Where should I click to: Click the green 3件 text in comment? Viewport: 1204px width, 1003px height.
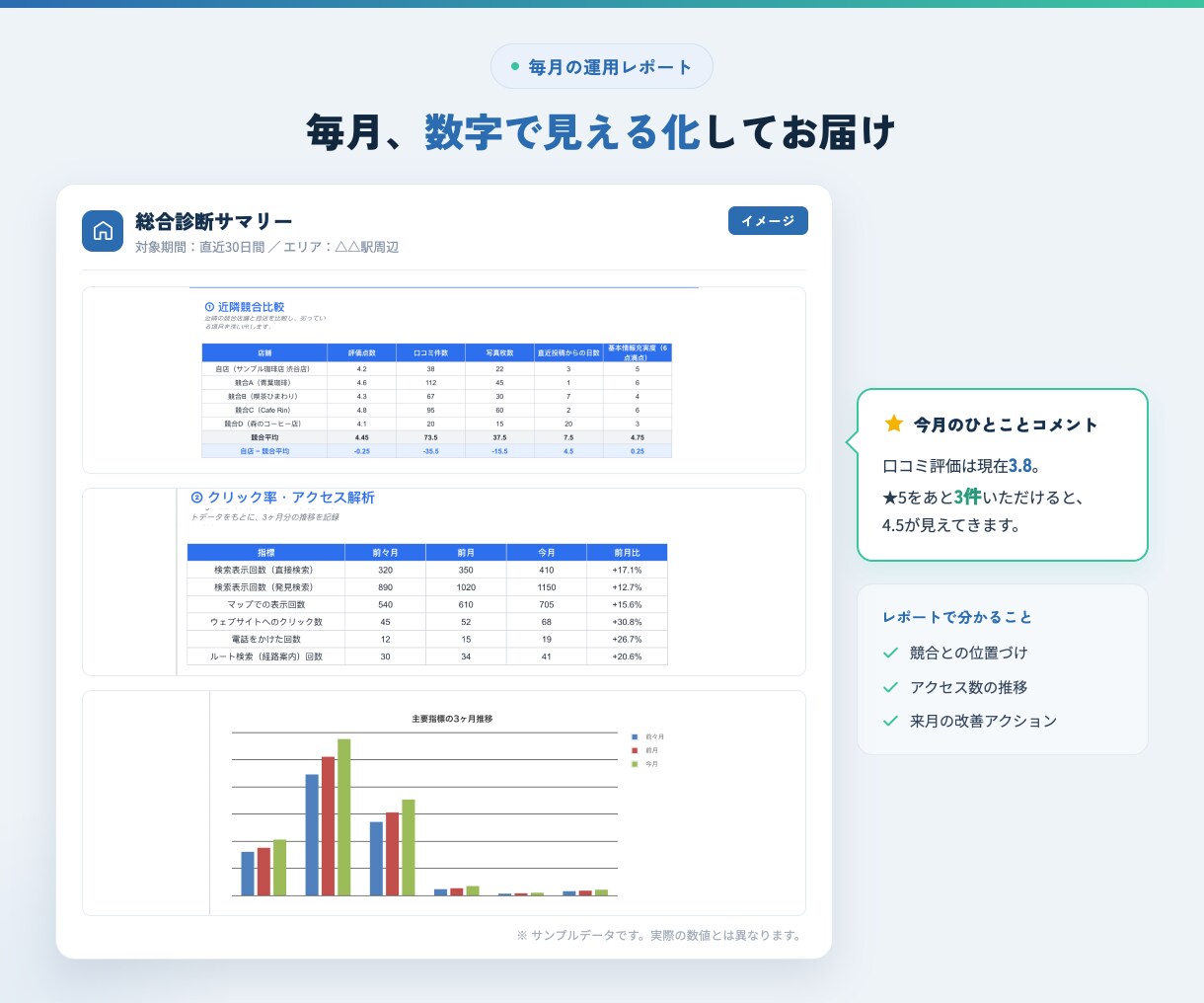(x=967, y=497)
